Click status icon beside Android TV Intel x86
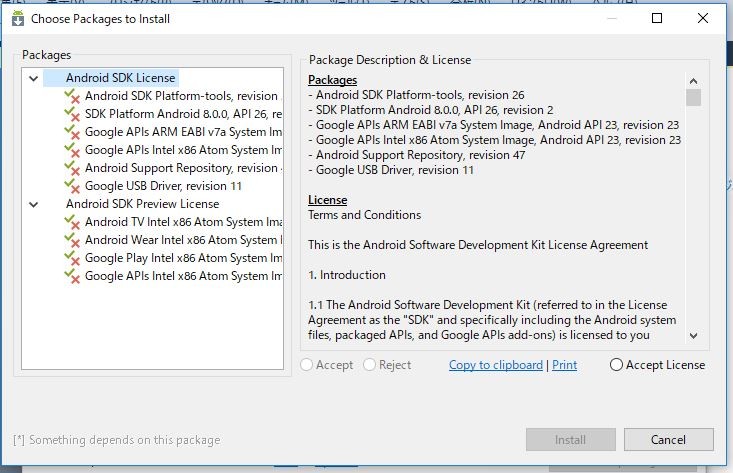 coord(72,222)
